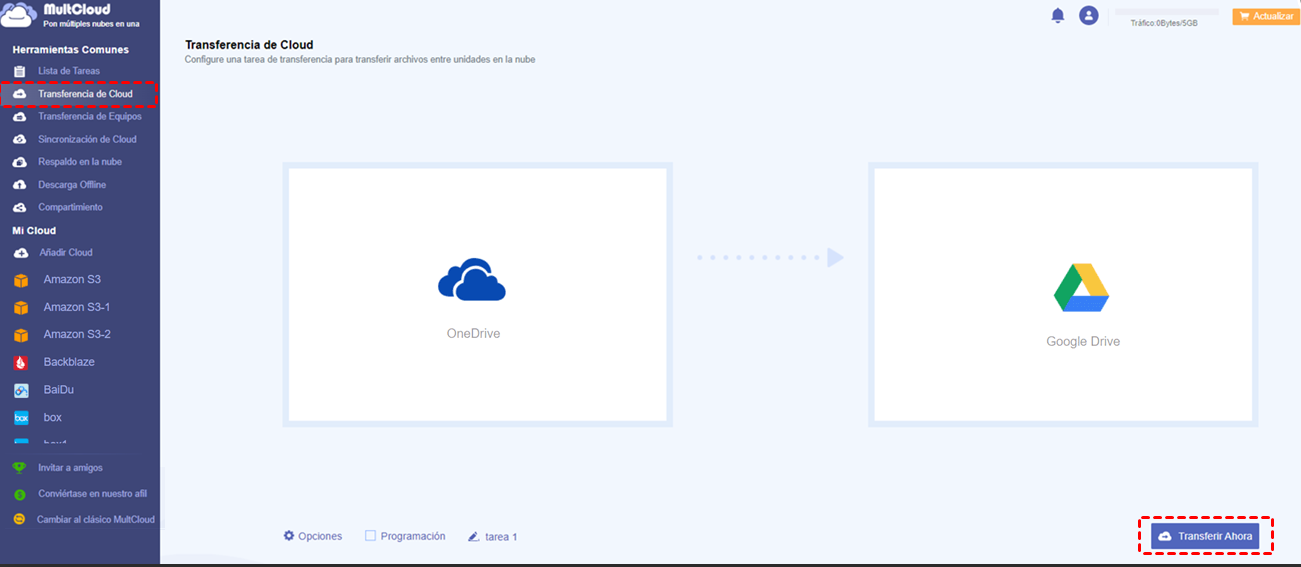Click BaiDu label
The height and width of the screenshot is (567, 1301).
(x=59, y=390)
